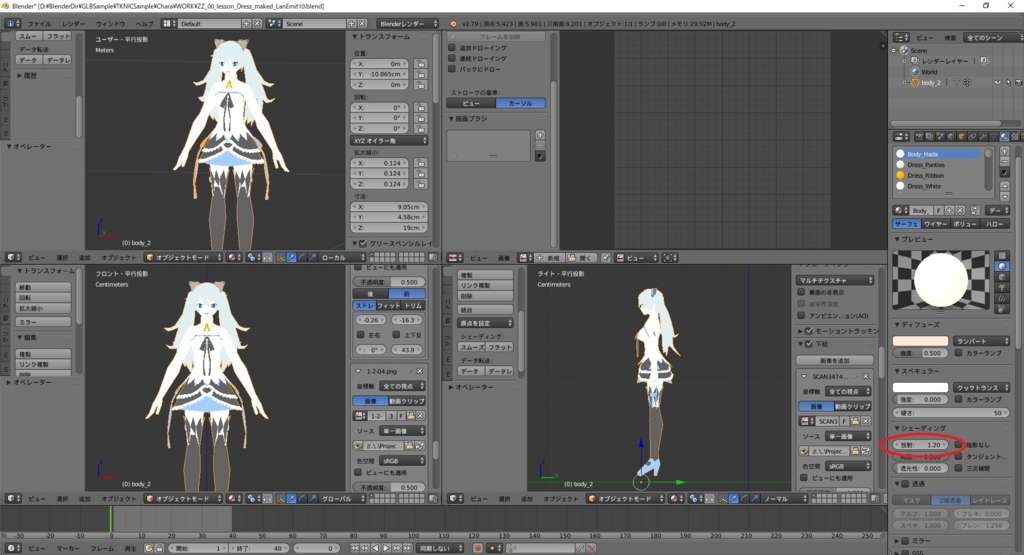Open the Modifiers wrench properties tab icon
Screen dimensions: 1024x555
(x=983, y=136)
